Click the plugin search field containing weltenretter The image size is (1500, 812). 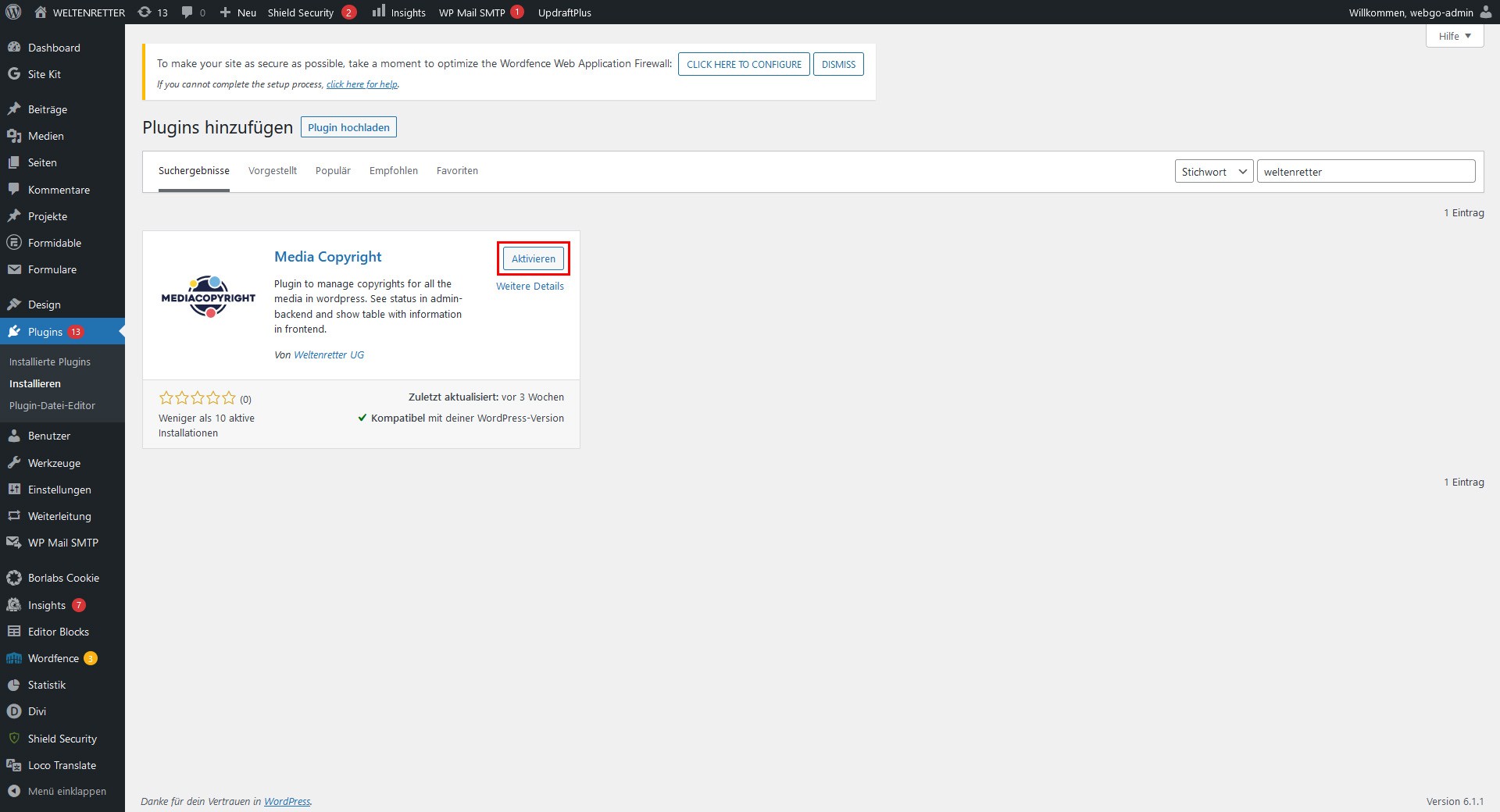pyautogui.click(x=1366, y=172)
